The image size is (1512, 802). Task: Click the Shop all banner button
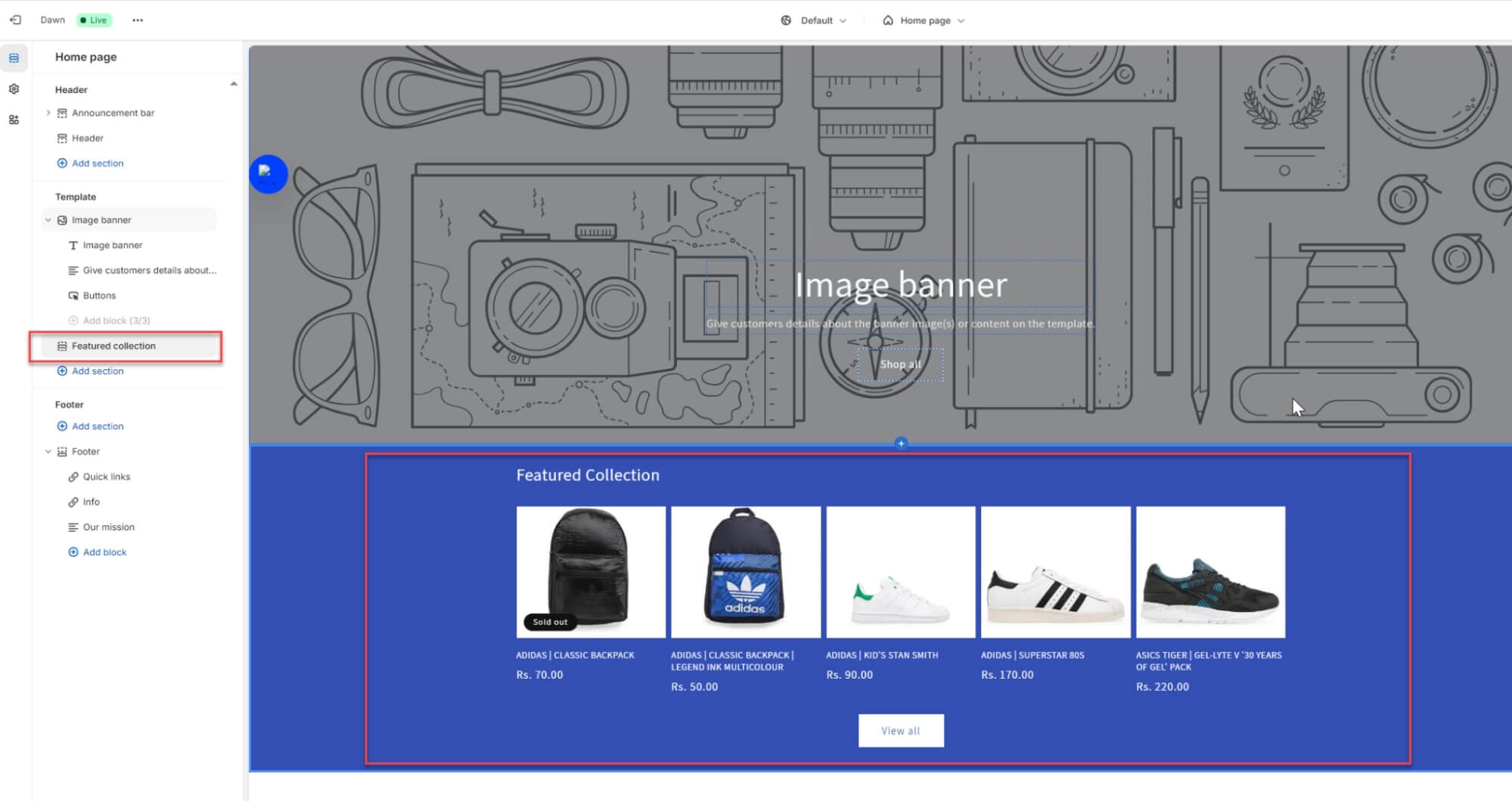(900, 365)
